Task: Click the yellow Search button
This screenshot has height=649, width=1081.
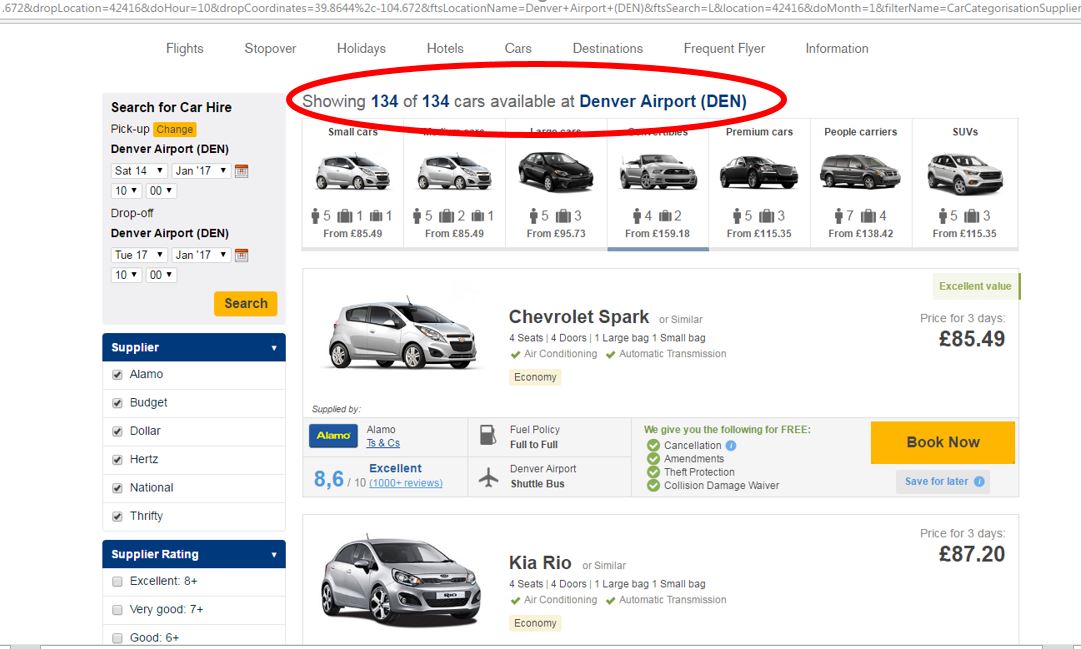Action: (x=245, y=303)
